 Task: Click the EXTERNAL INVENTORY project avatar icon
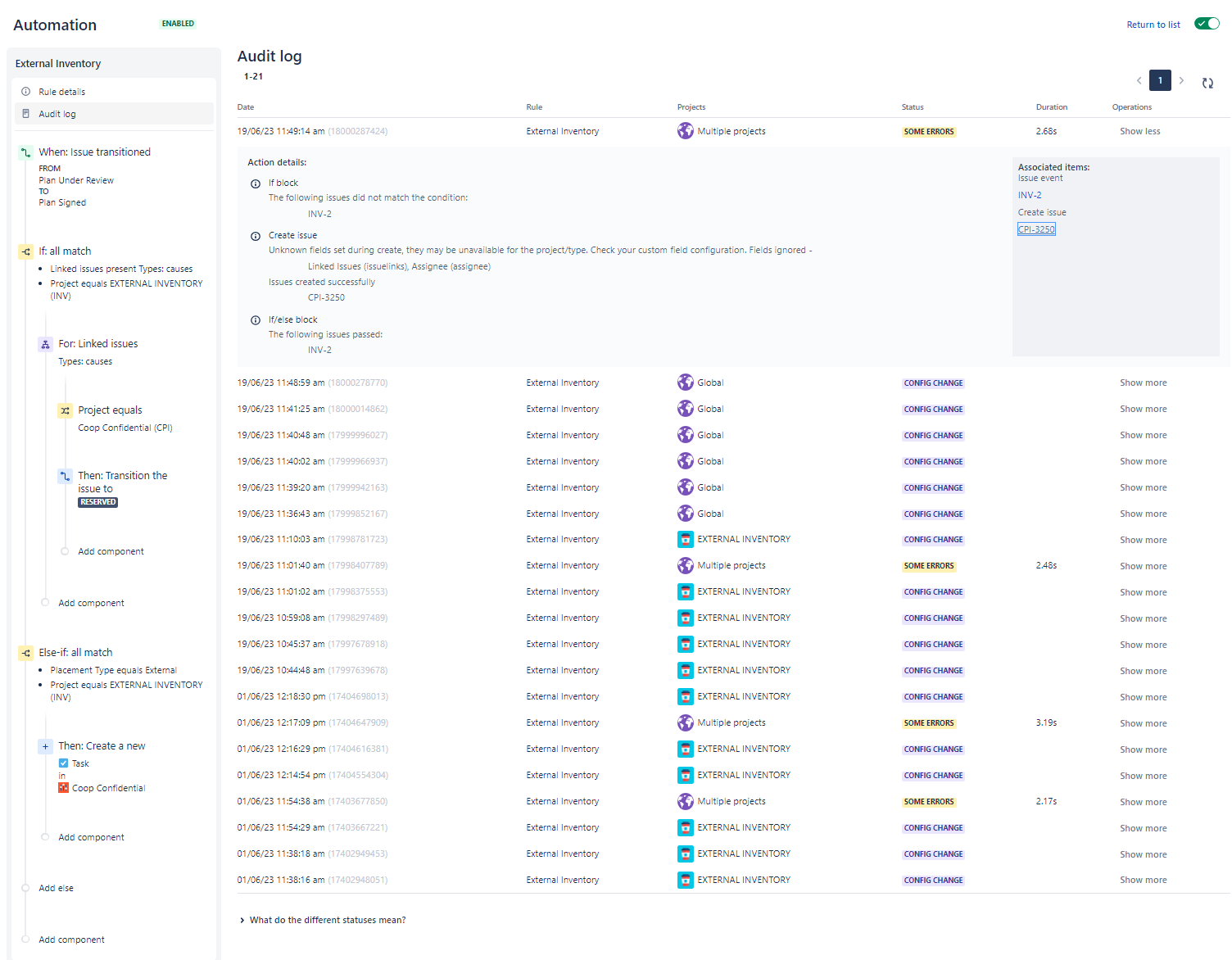click(686, 539)
